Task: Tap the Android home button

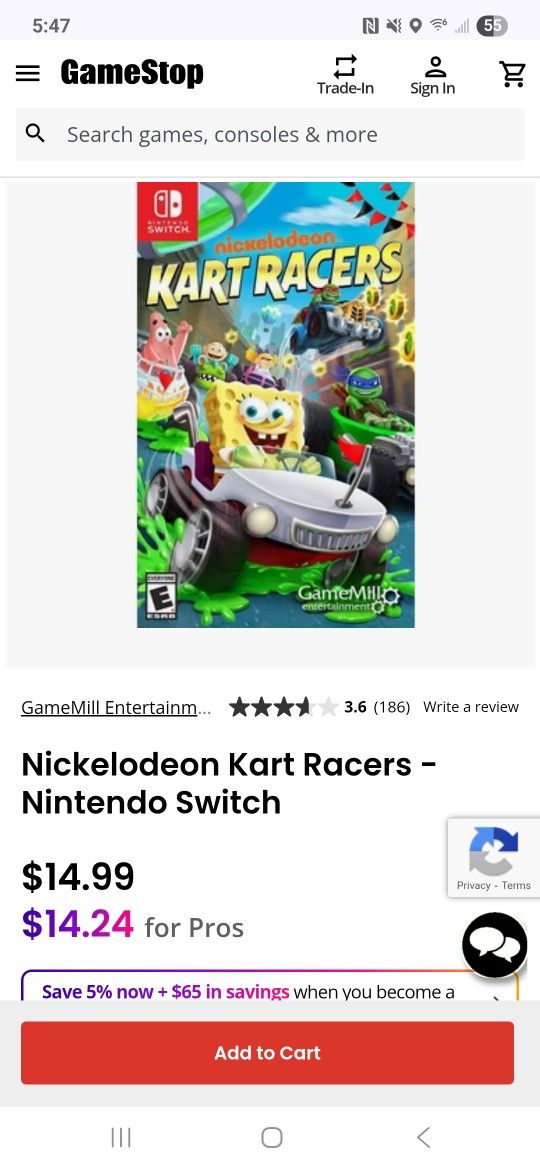Action: [271, 1137]
